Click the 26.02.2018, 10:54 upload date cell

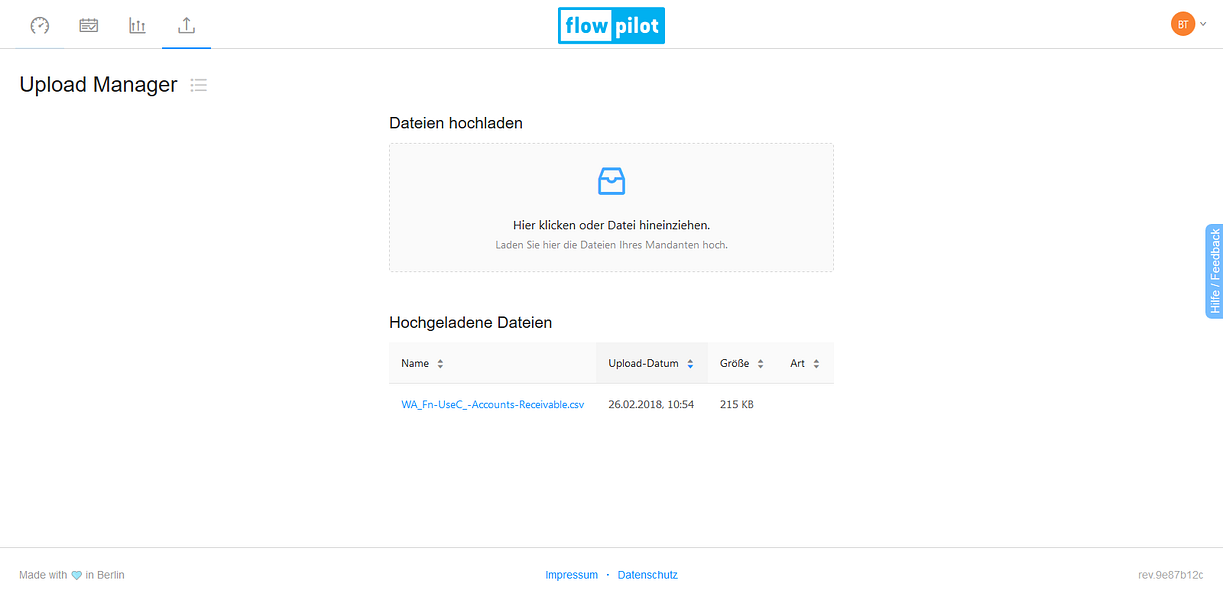pyautogui.click(x=651, y=405)
